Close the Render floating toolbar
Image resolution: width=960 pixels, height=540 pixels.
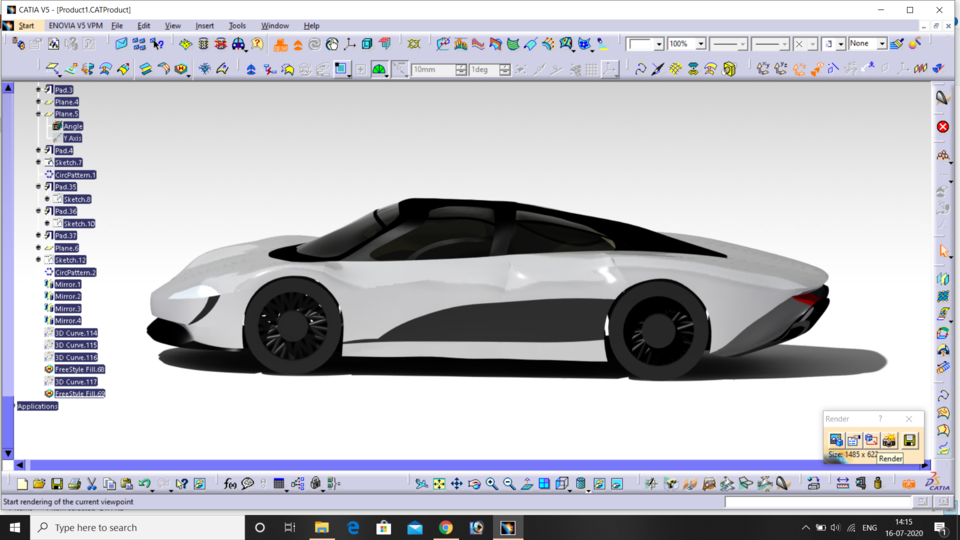(x=908, y=419)
